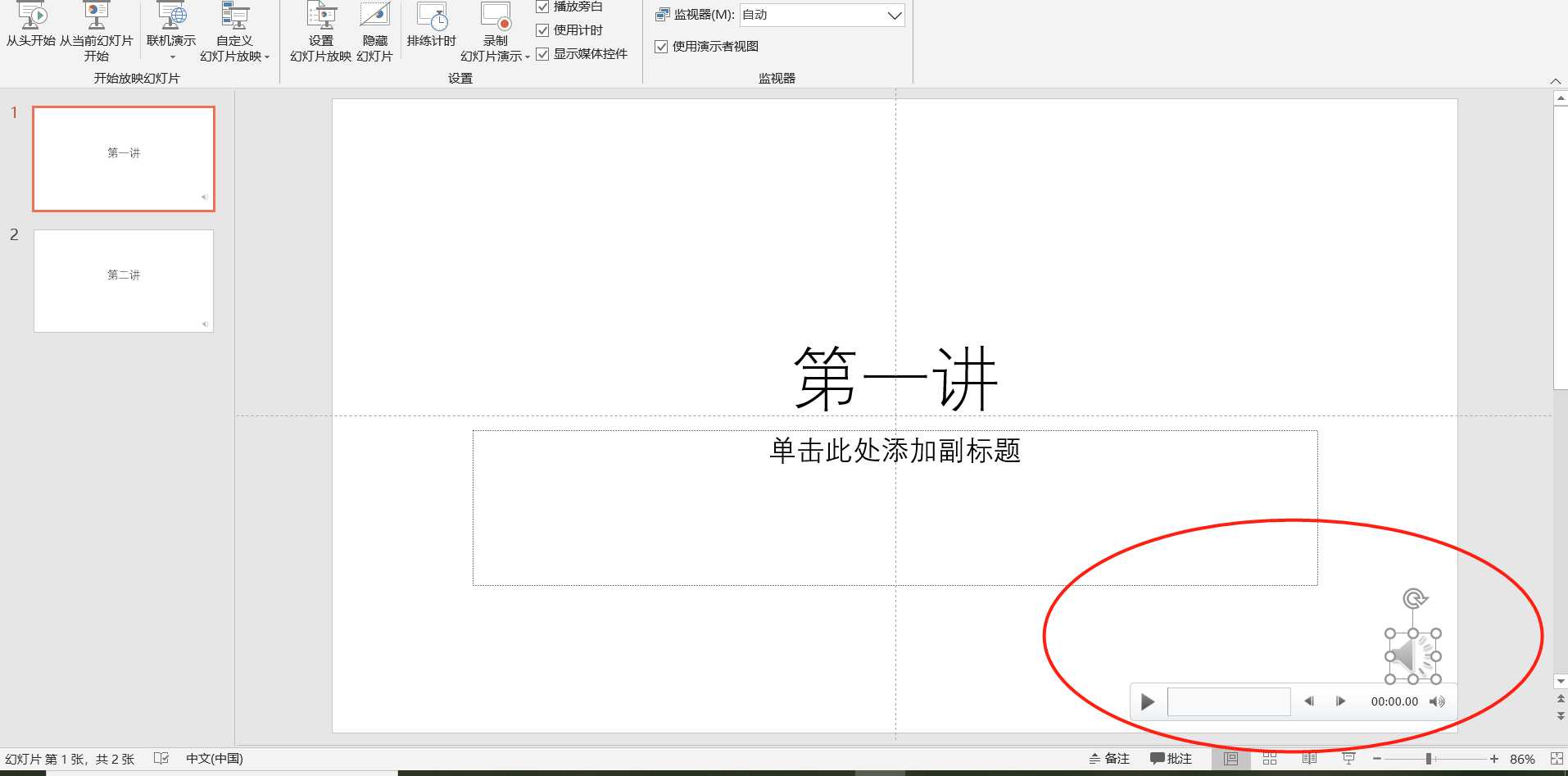Open 备注 (Notes) from the status bar

(1108, 758)
